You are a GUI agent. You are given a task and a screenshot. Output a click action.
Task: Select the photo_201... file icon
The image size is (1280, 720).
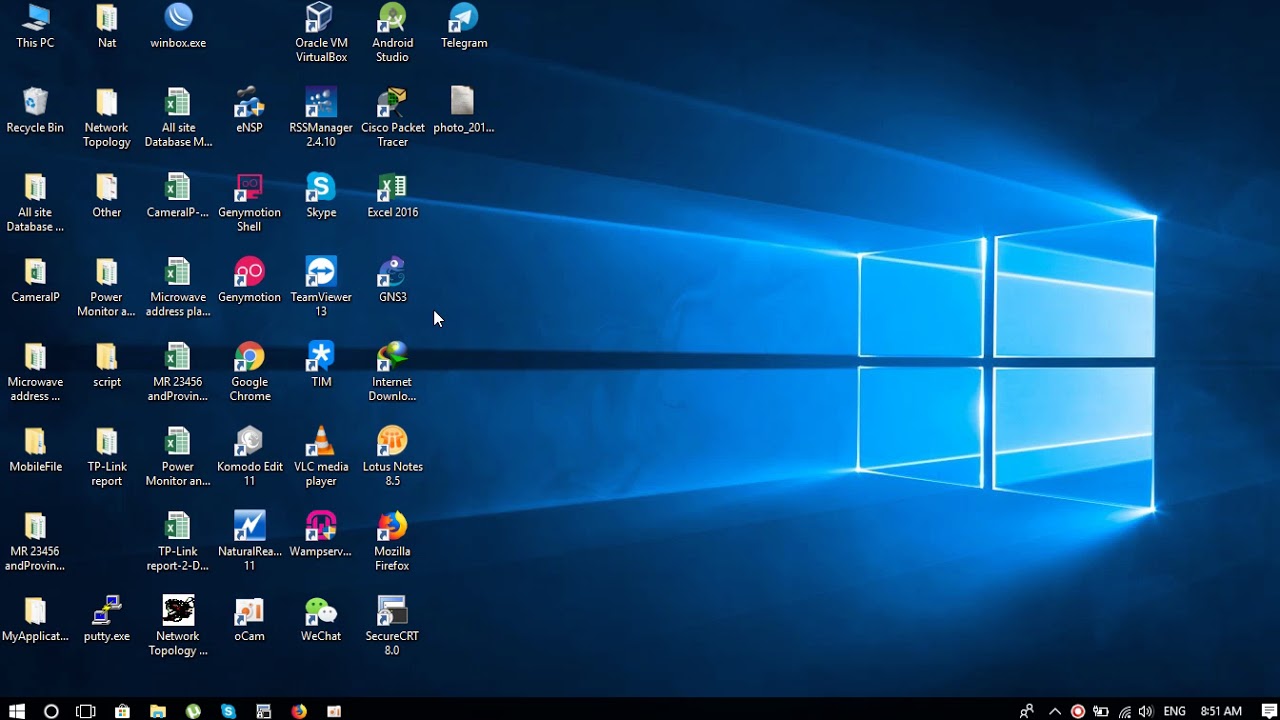pyautogui.click(x=464, y=111)
